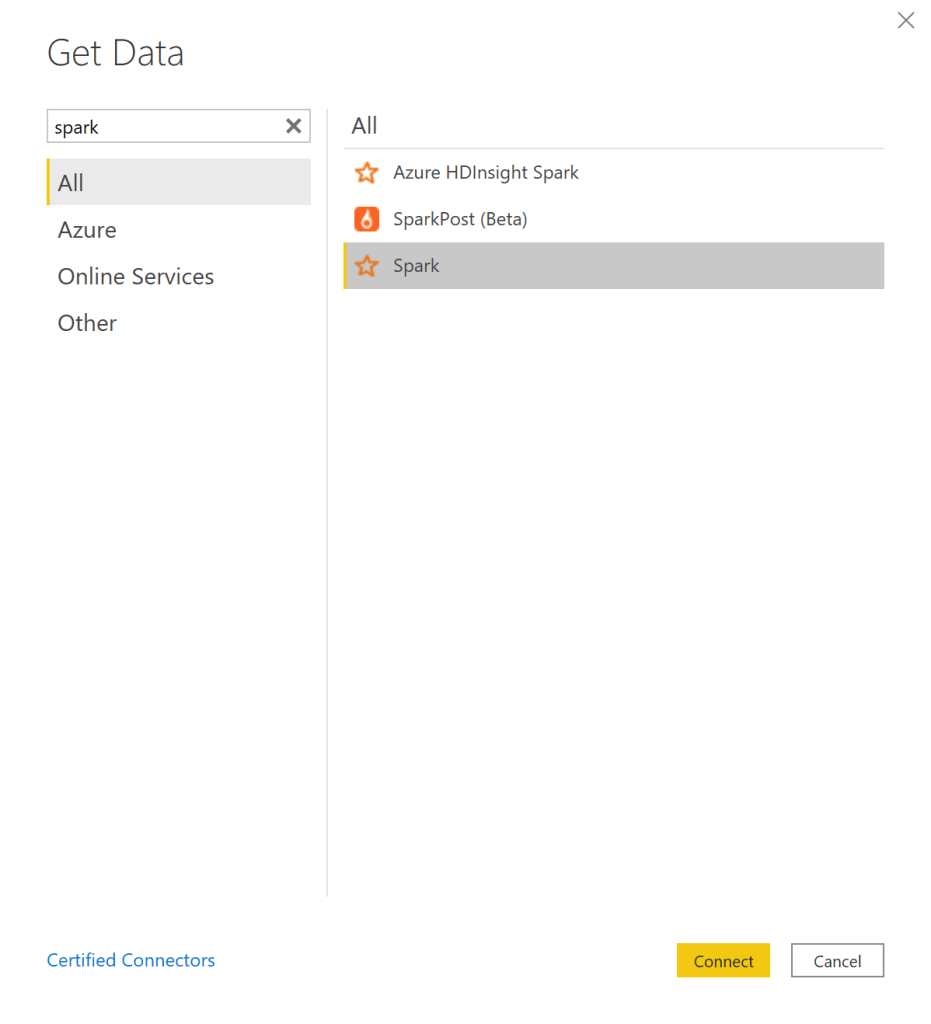This screenshot has width=931, height=1024.
Task: Click the X icon to clear the search
Action: [293, 126]
